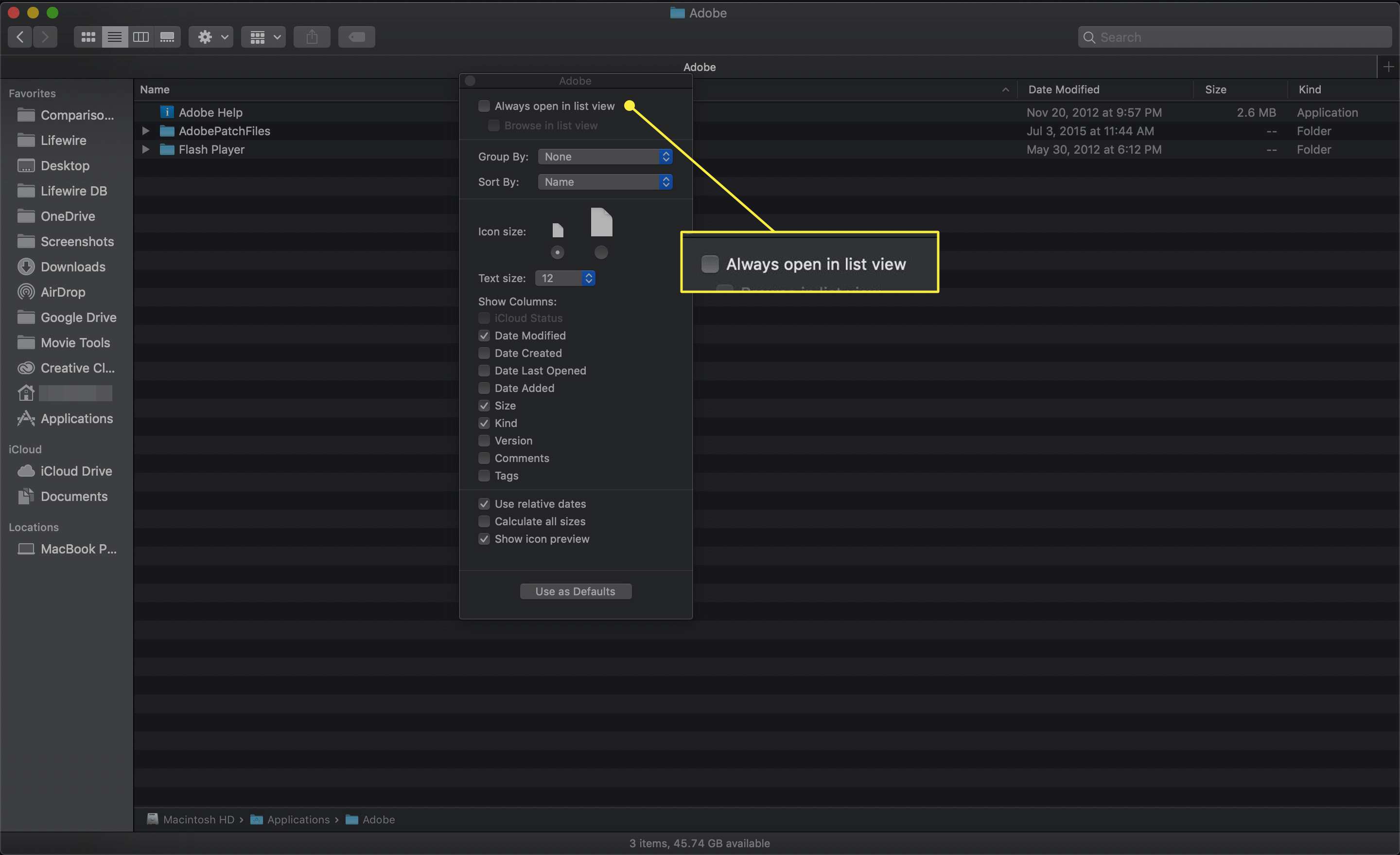
Task: Toggle Always open in list view
Action: (x=484, y=106)
